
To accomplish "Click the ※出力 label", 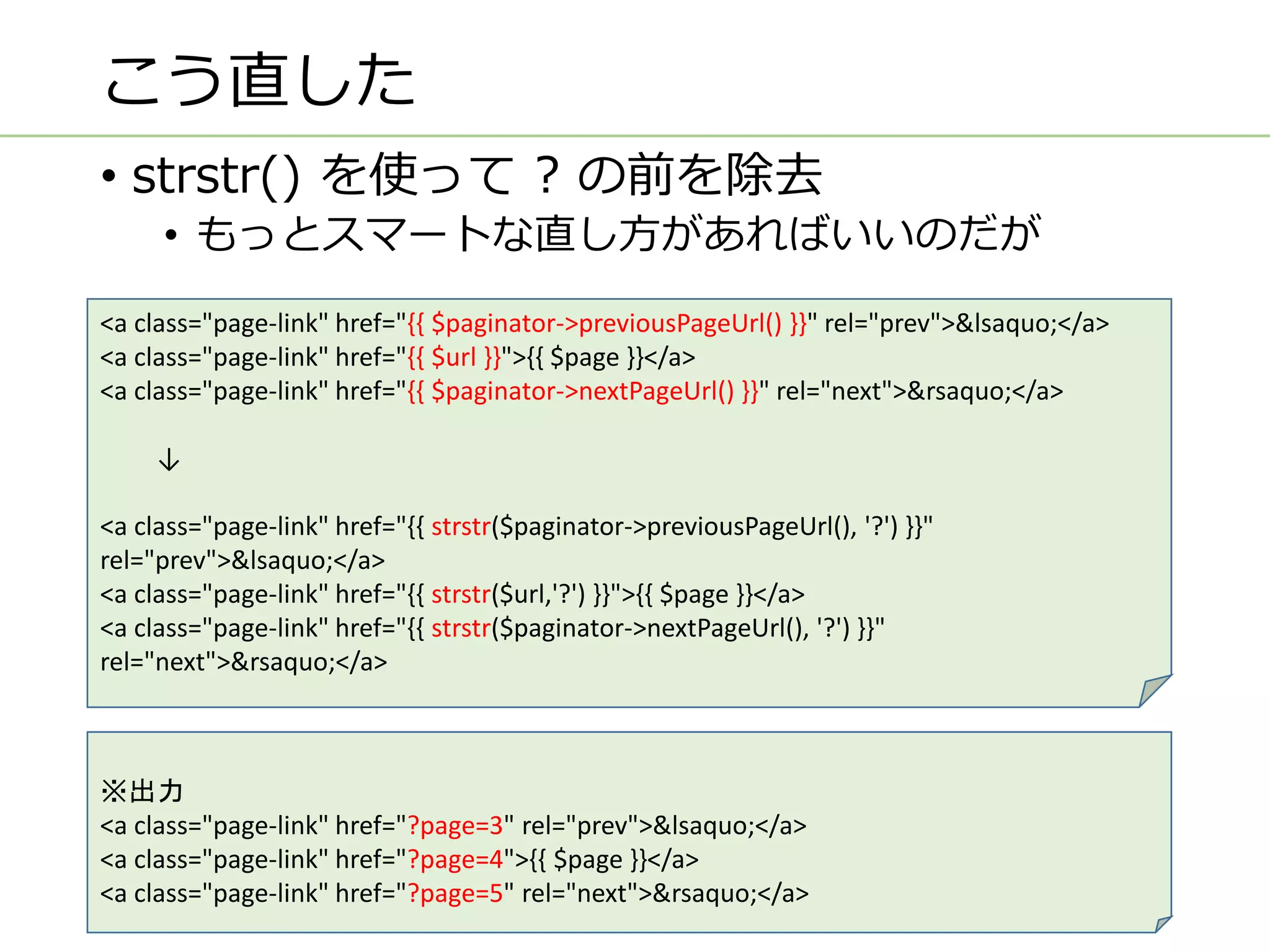I will click(x=142, y=791).
